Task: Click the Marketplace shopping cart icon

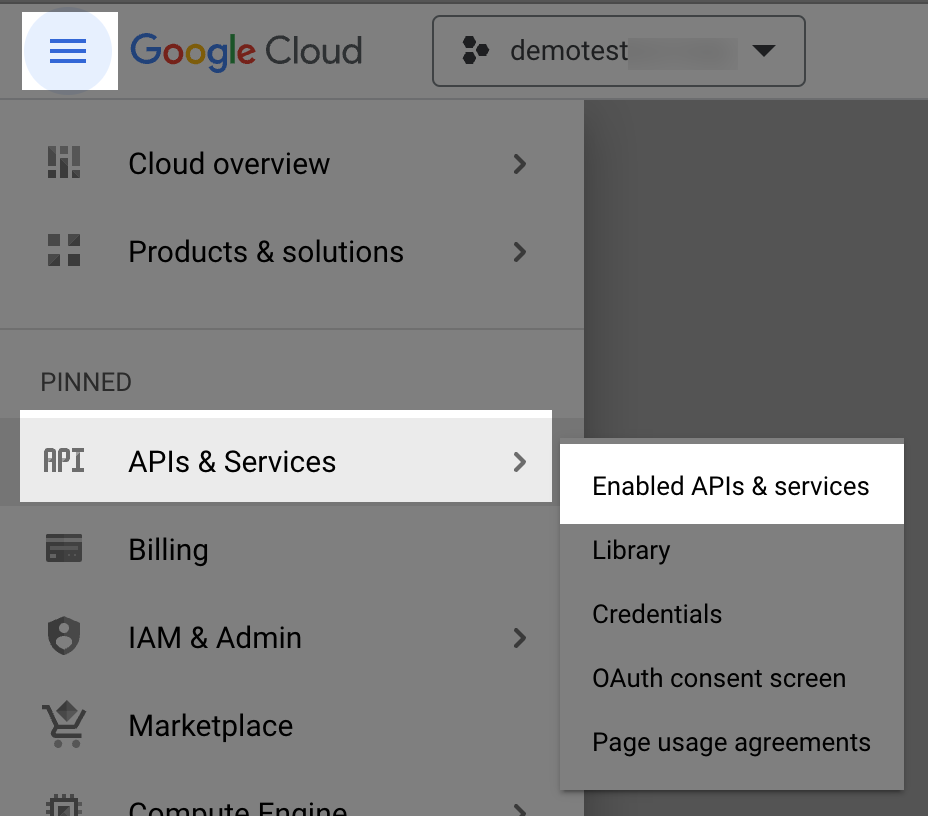Action: [64, 725]
